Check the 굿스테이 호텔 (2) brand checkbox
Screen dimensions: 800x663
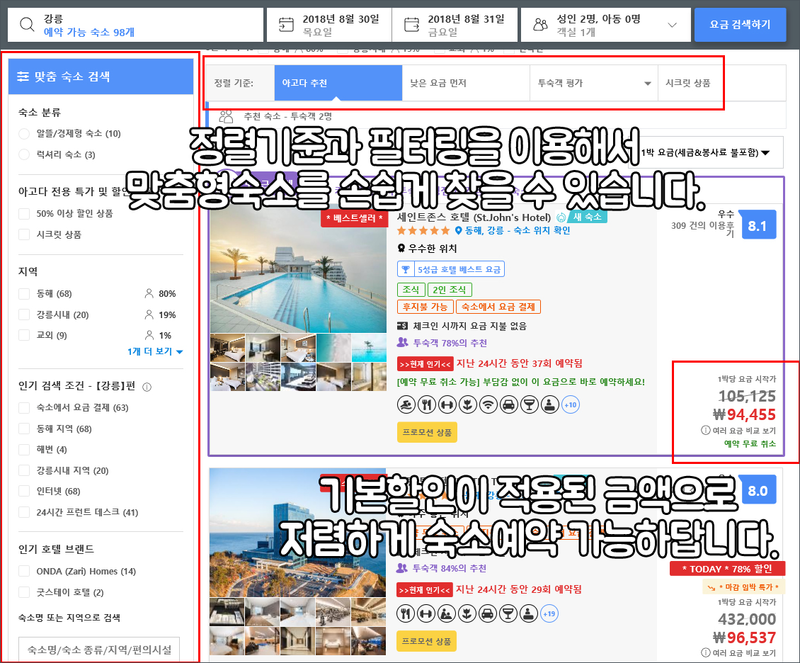24,592
